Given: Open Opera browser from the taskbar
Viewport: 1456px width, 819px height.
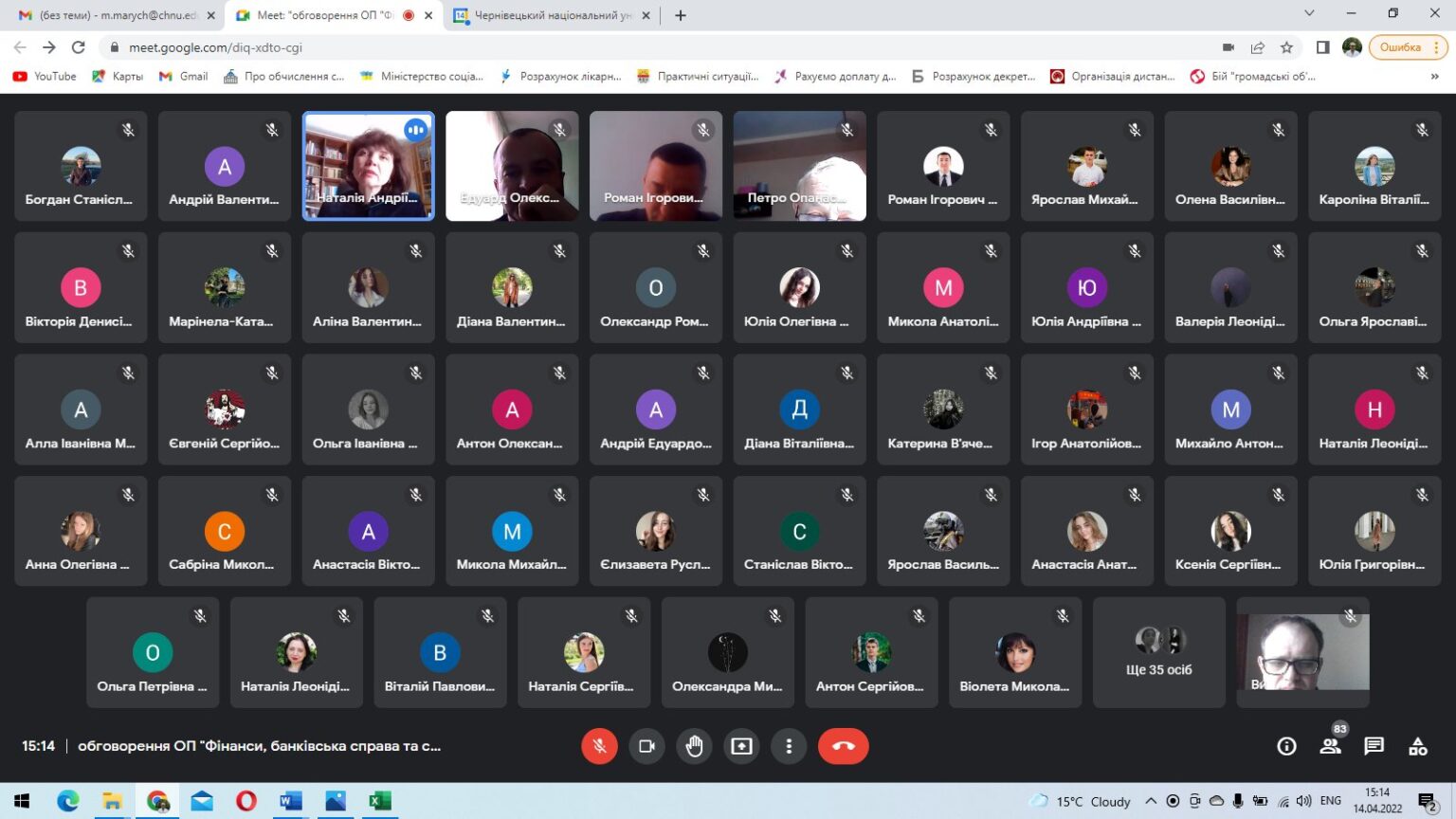Looking at the screenshot, I should pyautogui.click(x=246, y=801).
